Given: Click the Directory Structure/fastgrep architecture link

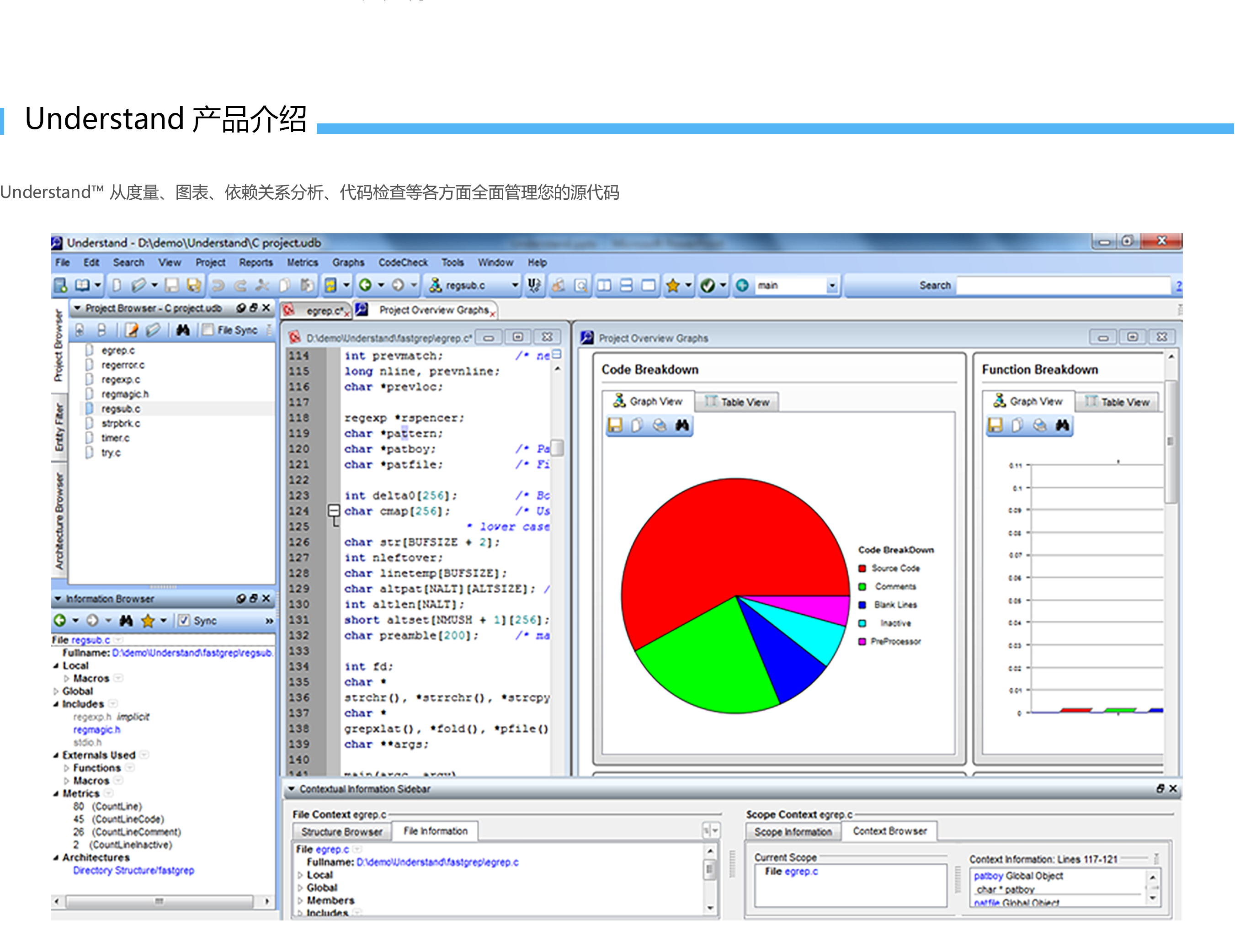Looking at the screenshot, I should coord(133,870).
